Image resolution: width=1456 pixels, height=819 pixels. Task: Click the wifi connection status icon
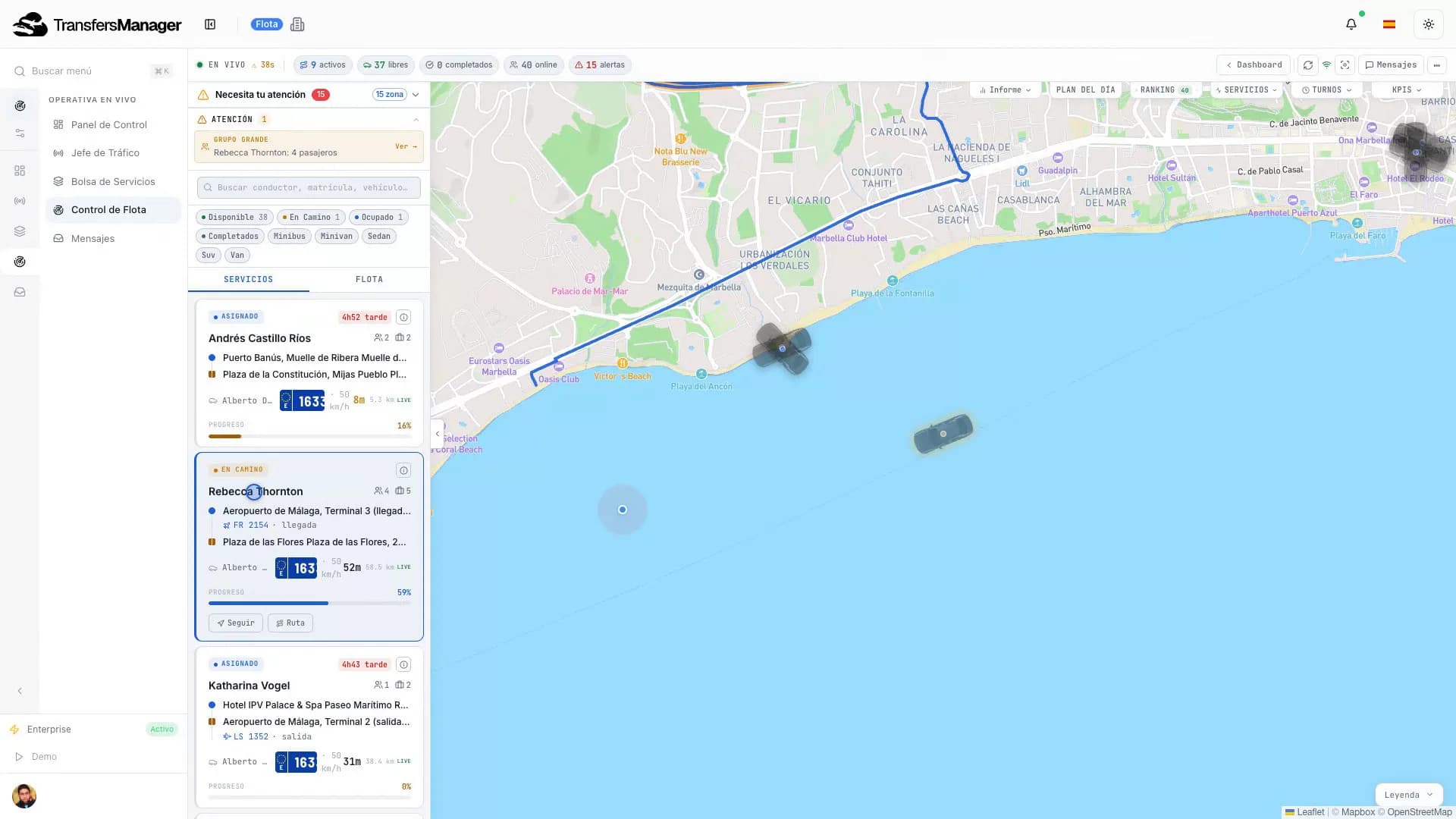coord(1326,65)
